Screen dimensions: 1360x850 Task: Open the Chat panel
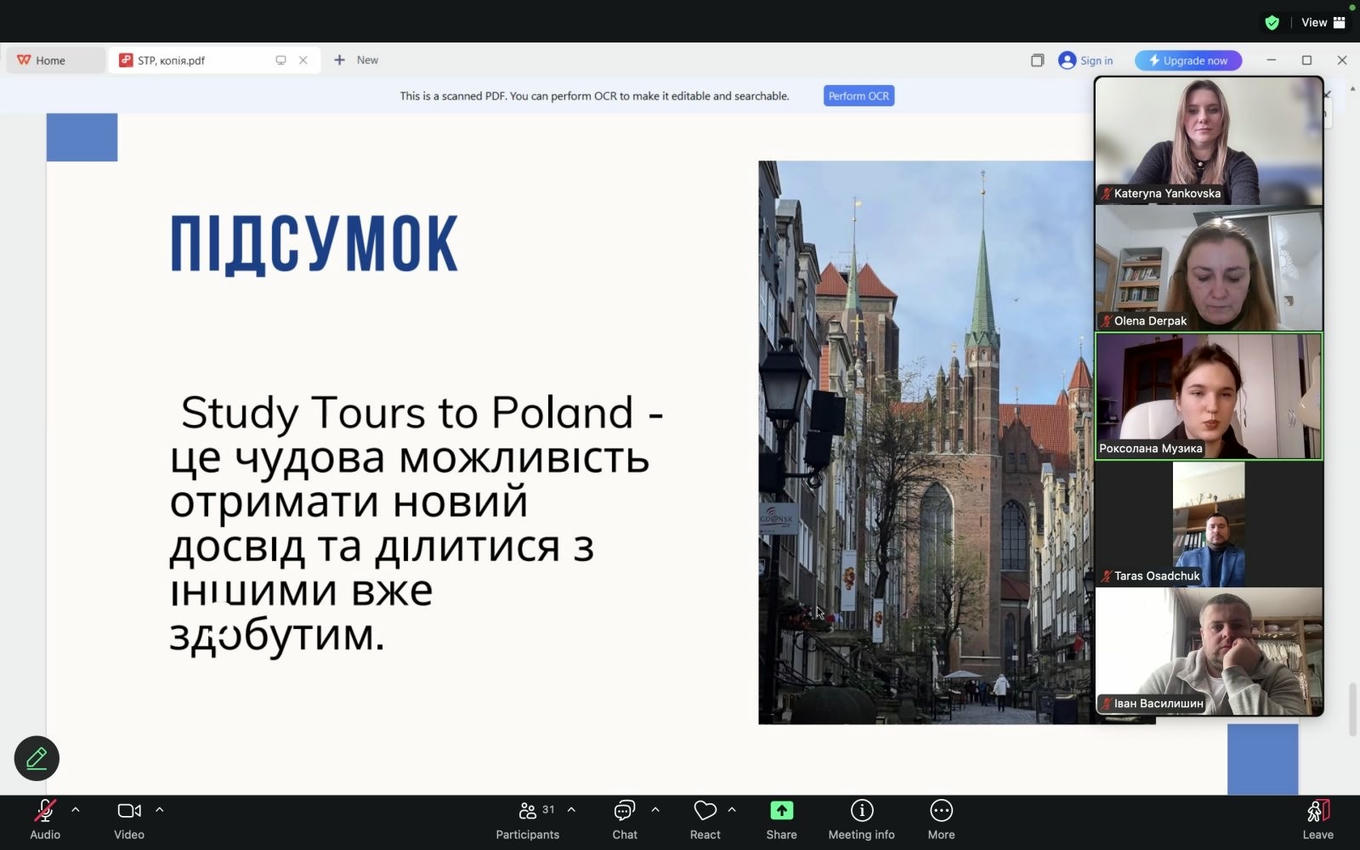click(x=624, y=811)
